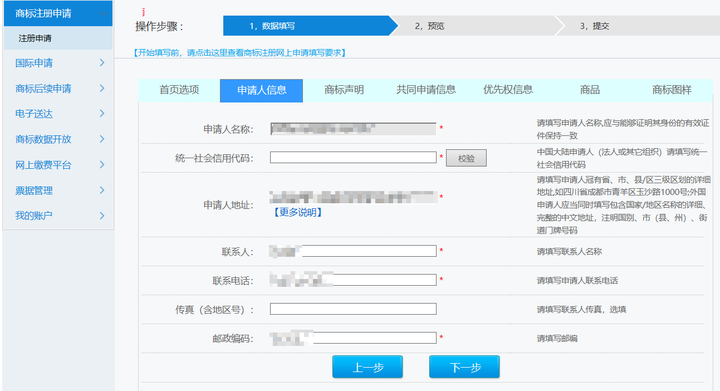This screenshot has width=720, height=391.
Task: Switch to the 首页选项 tab
Action: pos(179,90)
